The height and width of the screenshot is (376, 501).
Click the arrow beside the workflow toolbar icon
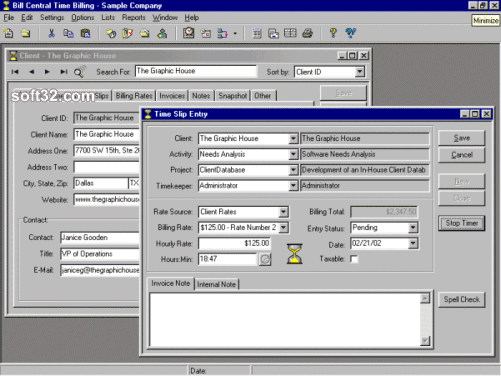tap(235, 33)
